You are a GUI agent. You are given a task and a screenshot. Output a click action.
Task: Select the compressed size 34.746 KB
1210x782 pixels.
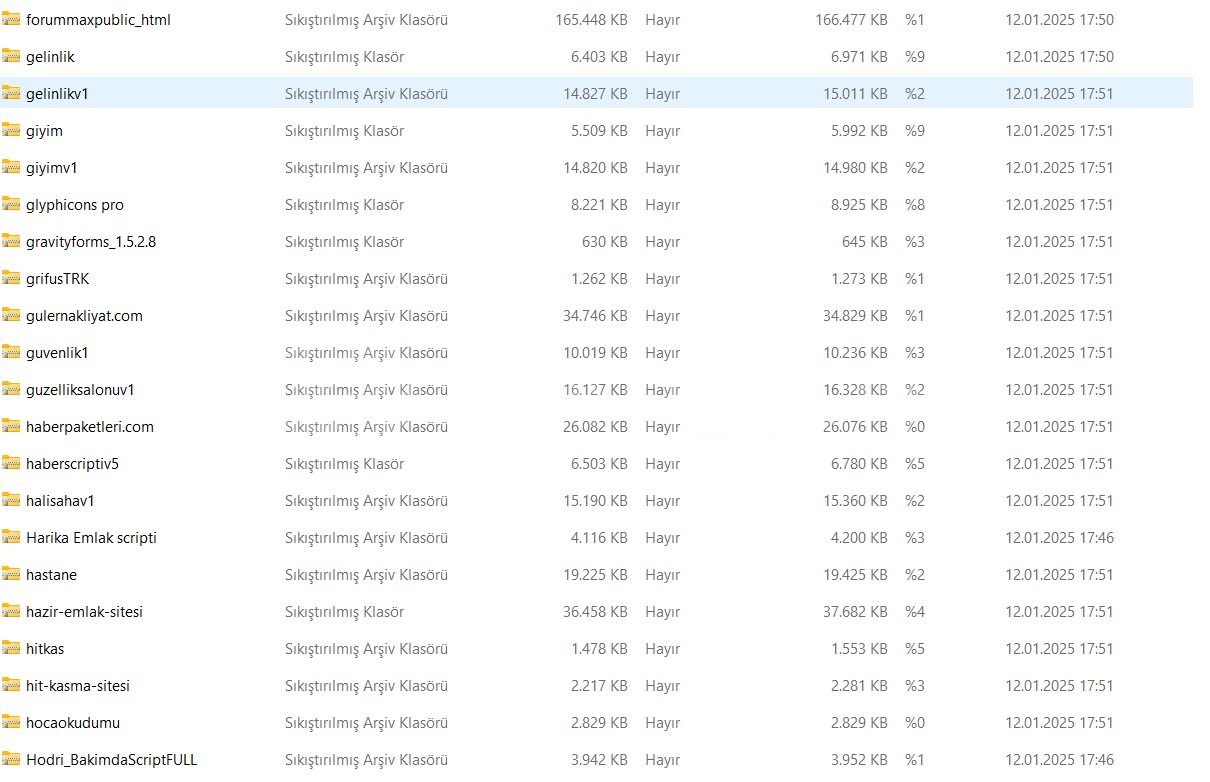coord(595,316)
